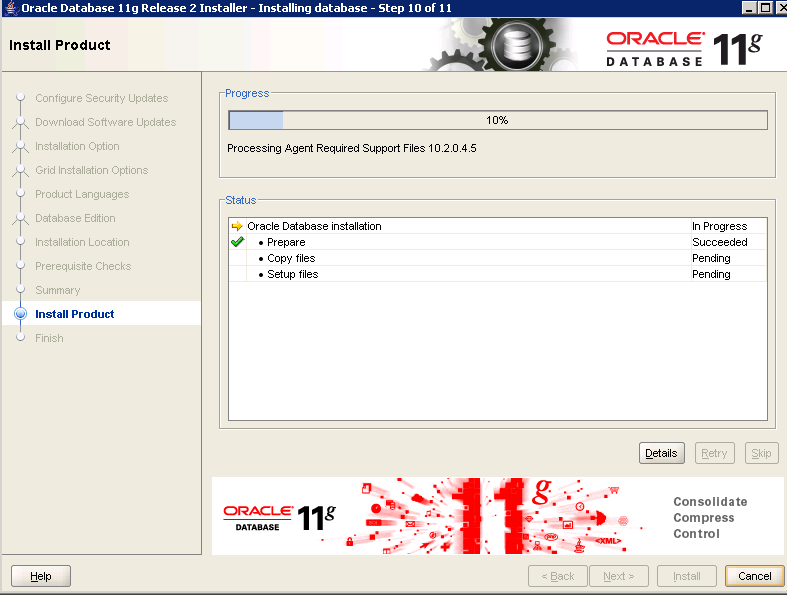Click the In Progress status text
The height and width of the screenshot is (595, 787).
point(719,226)
